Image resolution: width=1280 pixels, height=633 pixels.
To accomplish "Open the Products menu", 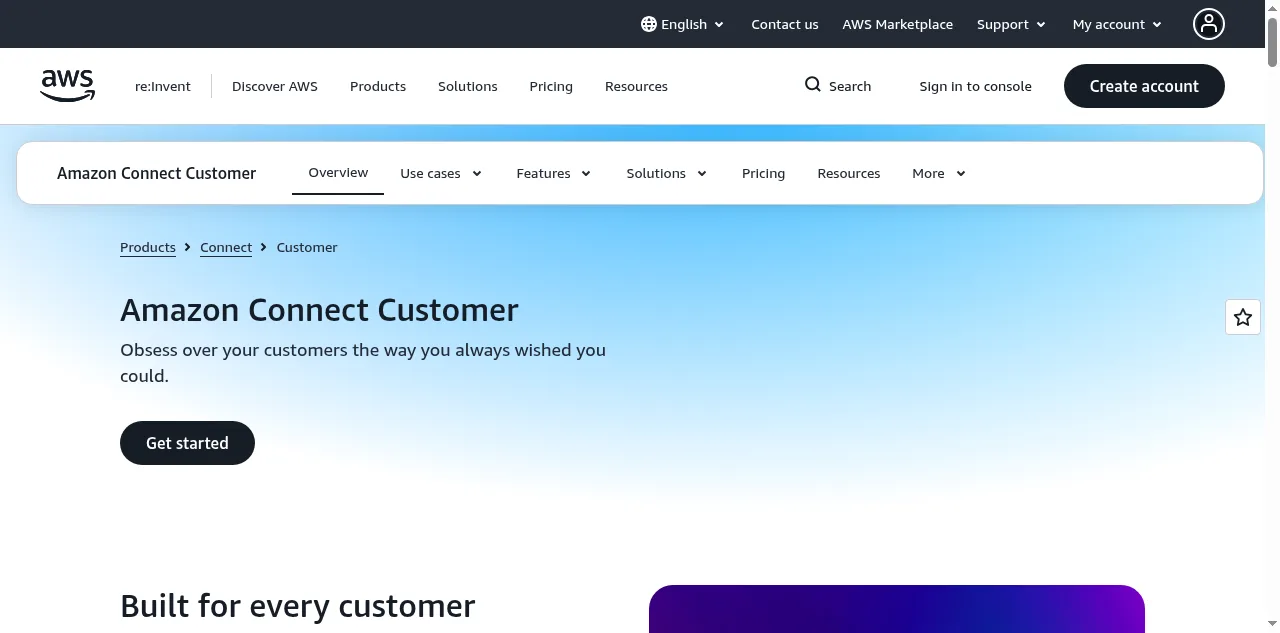I will pos(378,86).
